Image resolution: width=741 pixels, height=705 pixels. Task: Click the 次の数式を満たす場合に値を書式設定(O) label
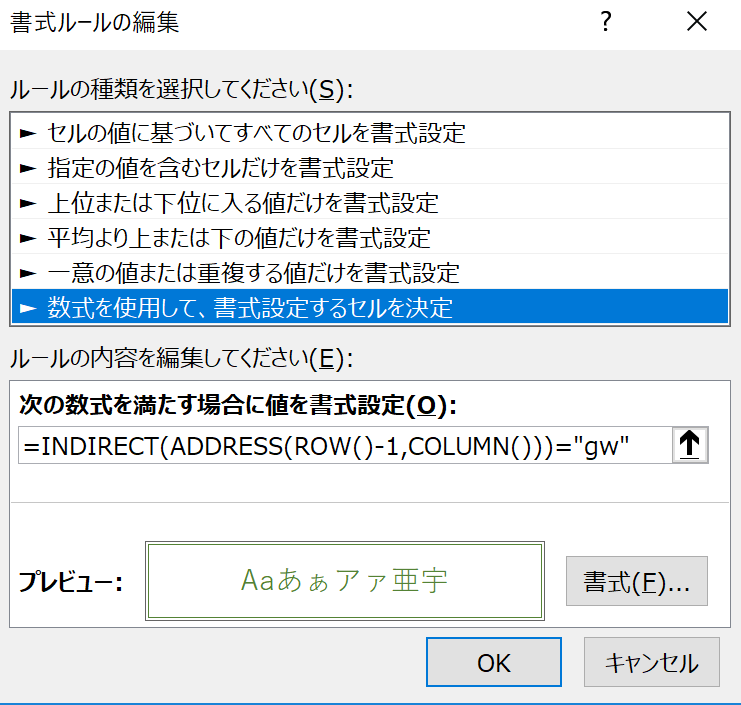pos(238,405)
